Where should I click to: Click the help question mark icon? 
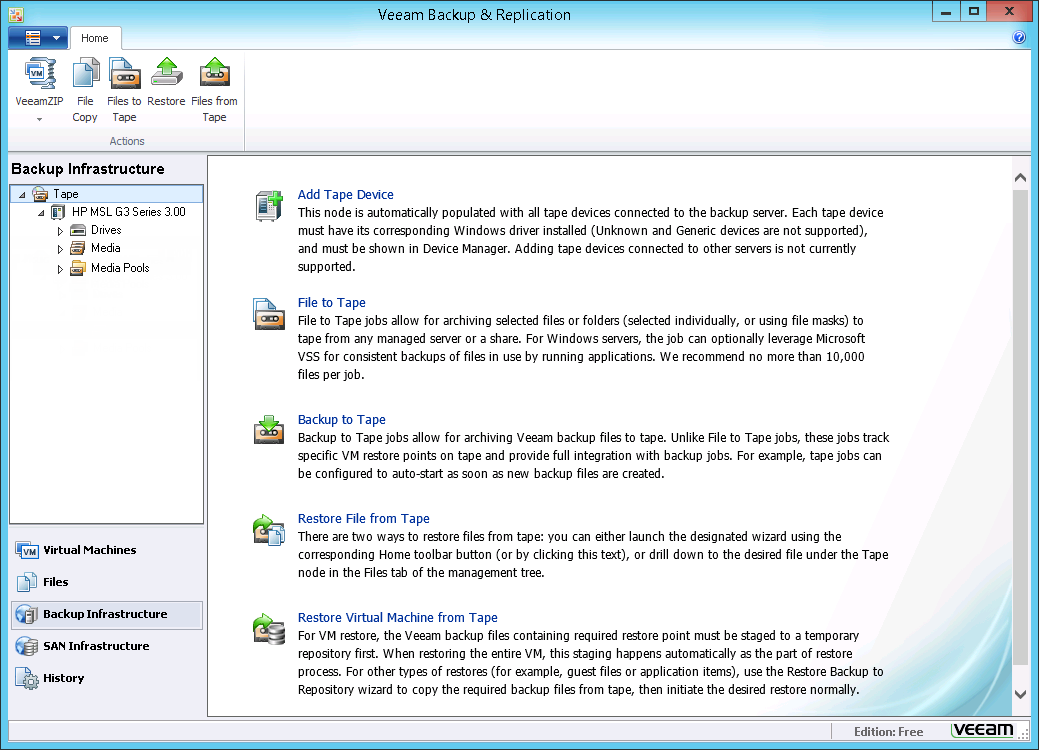(x=1019, y=38)
